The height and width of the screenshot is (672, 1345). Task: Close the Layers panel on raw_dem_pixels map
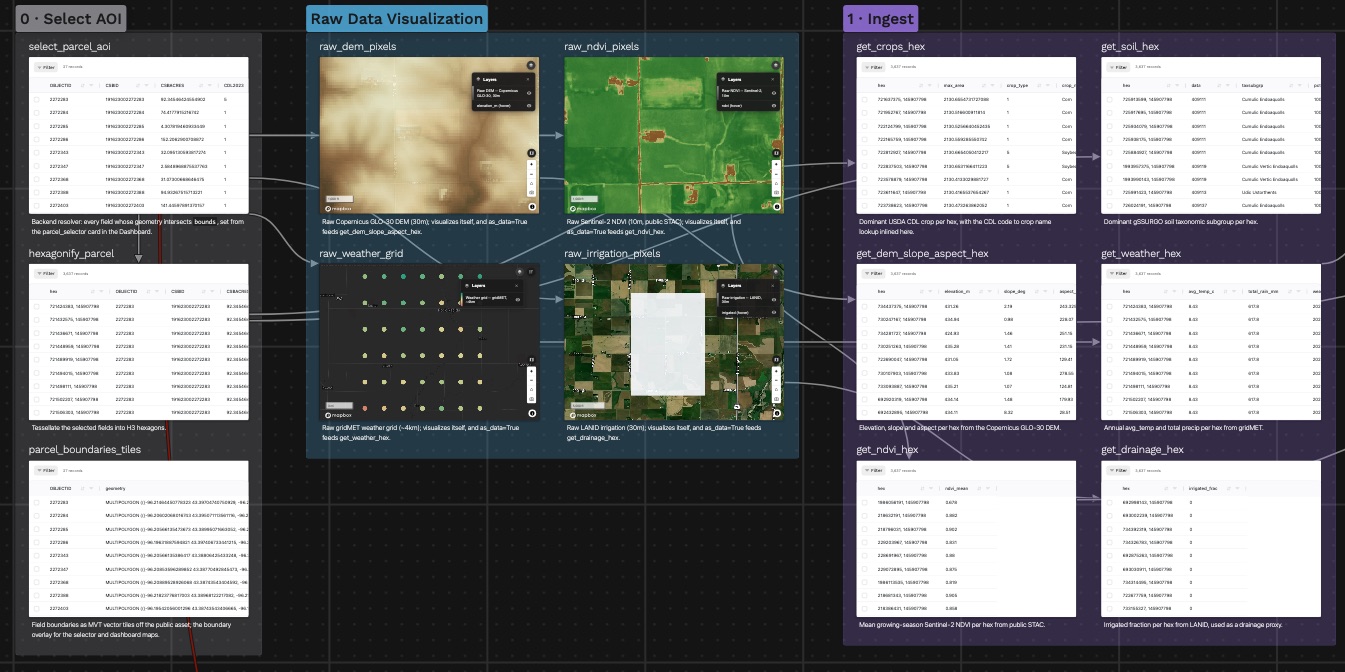click(x=528, y=79)
